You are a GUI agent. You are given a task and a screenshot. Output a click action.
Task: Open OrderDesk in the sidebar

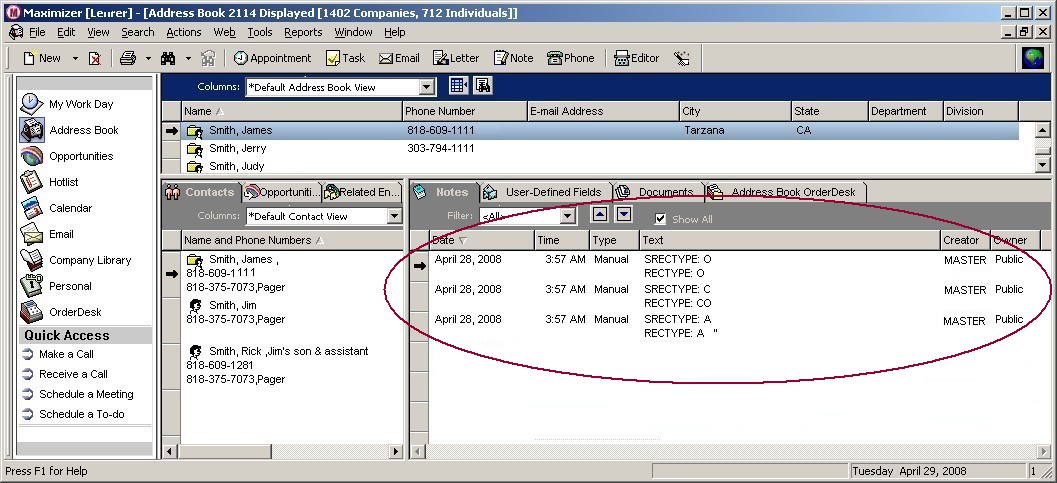click(x=61, y=312)
